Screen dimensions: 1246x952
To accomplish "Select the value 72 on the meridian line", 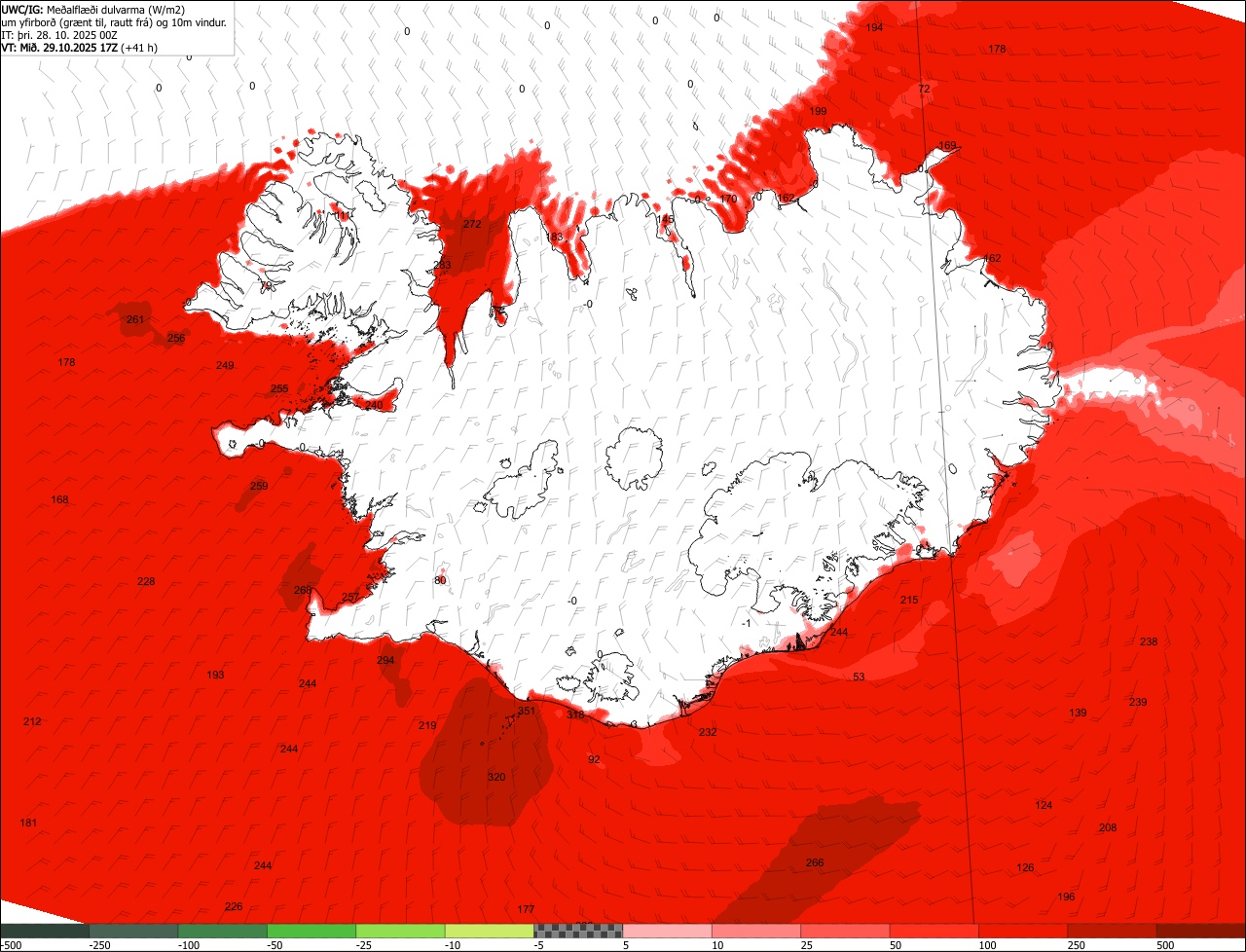I will (924, 89).
